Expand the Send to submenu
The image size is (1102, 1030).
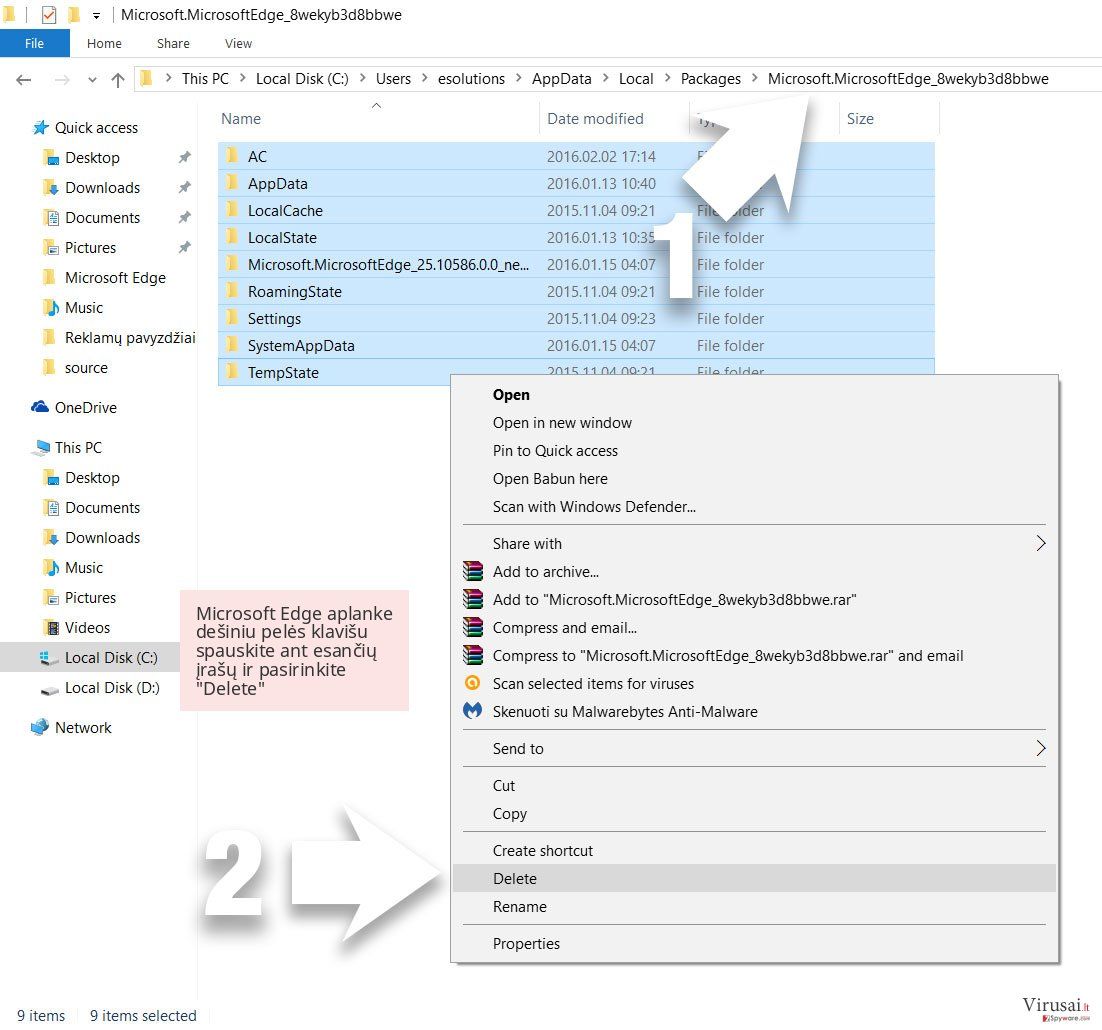tap(755, 749)
